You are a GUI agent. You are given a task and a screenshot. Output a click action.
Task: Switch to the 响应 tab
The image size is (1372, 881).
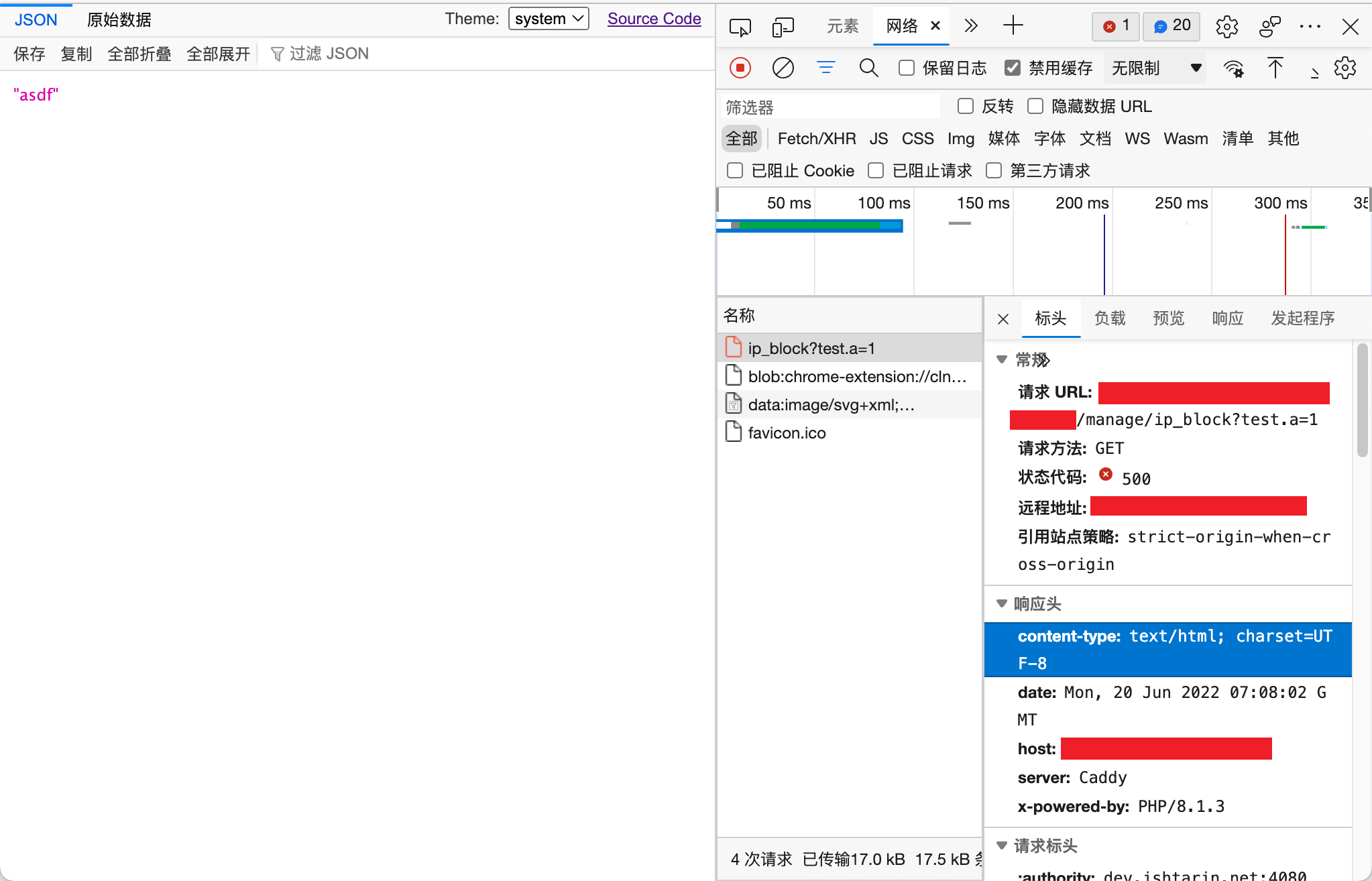click(x=1227, y=318)
